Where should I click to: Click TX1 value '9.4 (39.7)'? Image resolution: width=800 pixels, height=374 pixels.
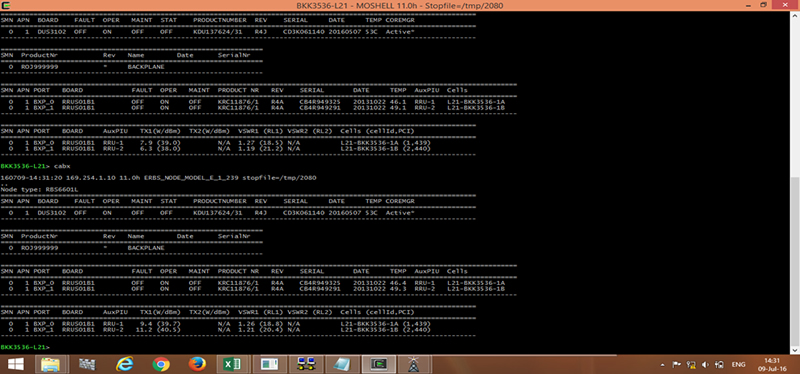pyautogui.click(x=160, y=324)
